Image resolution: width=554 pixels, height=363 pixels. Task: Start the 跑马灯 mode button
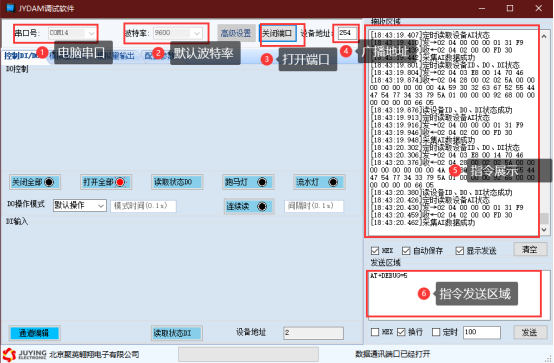248,182
